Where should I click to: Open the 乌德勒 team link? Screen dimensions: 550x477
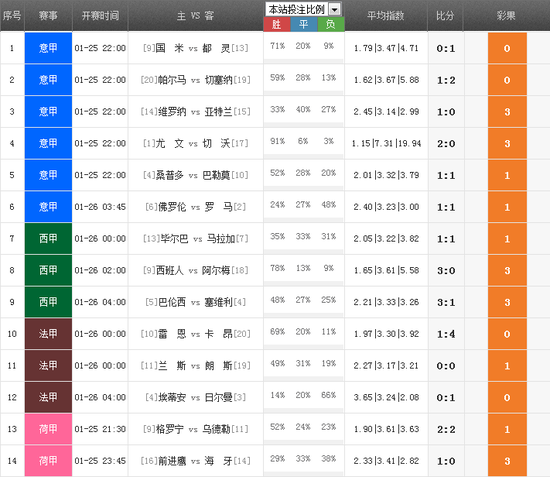(x=216, y=429)
